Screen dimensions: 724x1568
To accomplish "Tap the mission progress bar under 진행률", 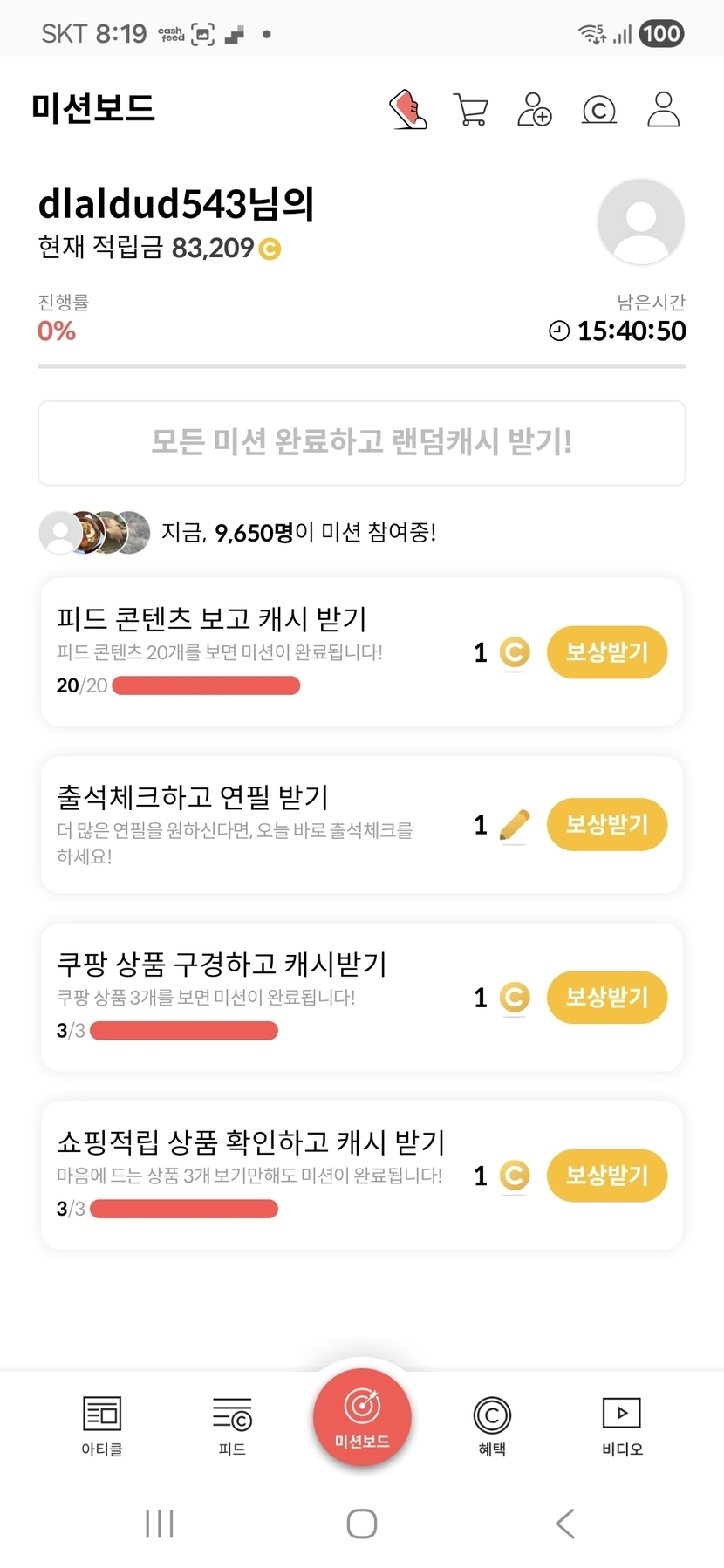I will coord(362,366).
